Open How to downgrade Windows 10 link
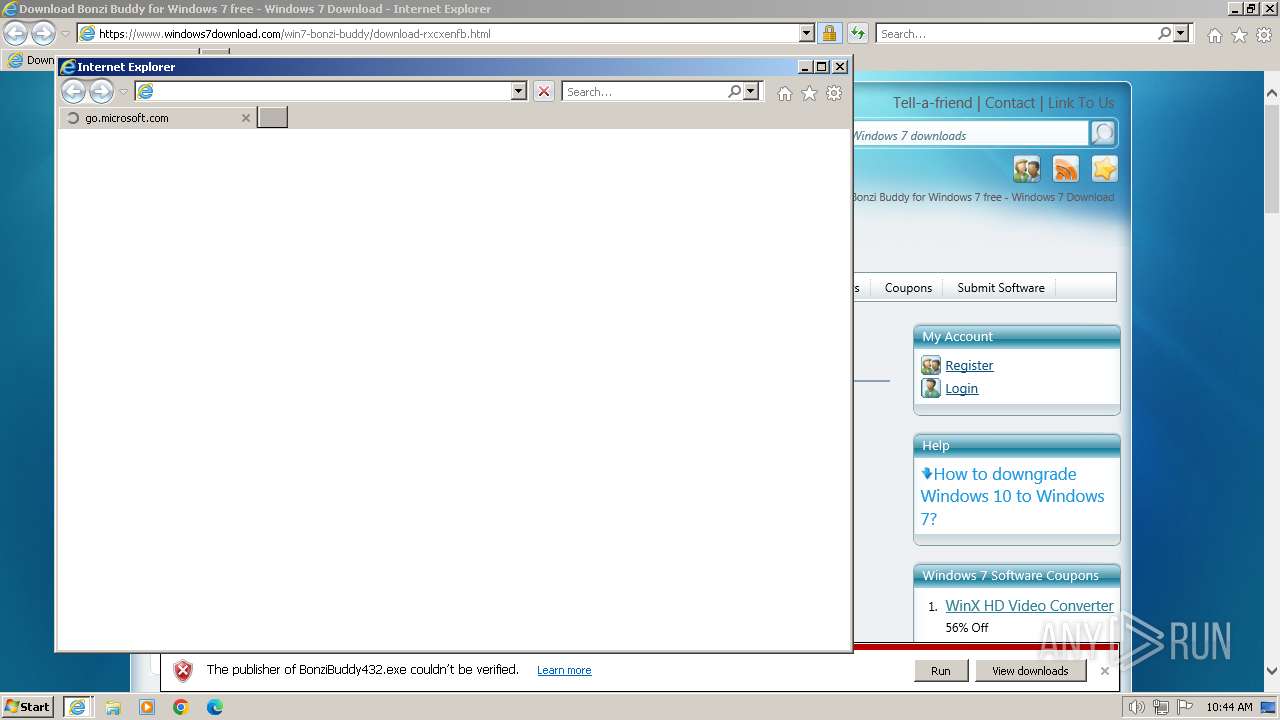Screen dimensions: 1280x720 click(1012, 496)
